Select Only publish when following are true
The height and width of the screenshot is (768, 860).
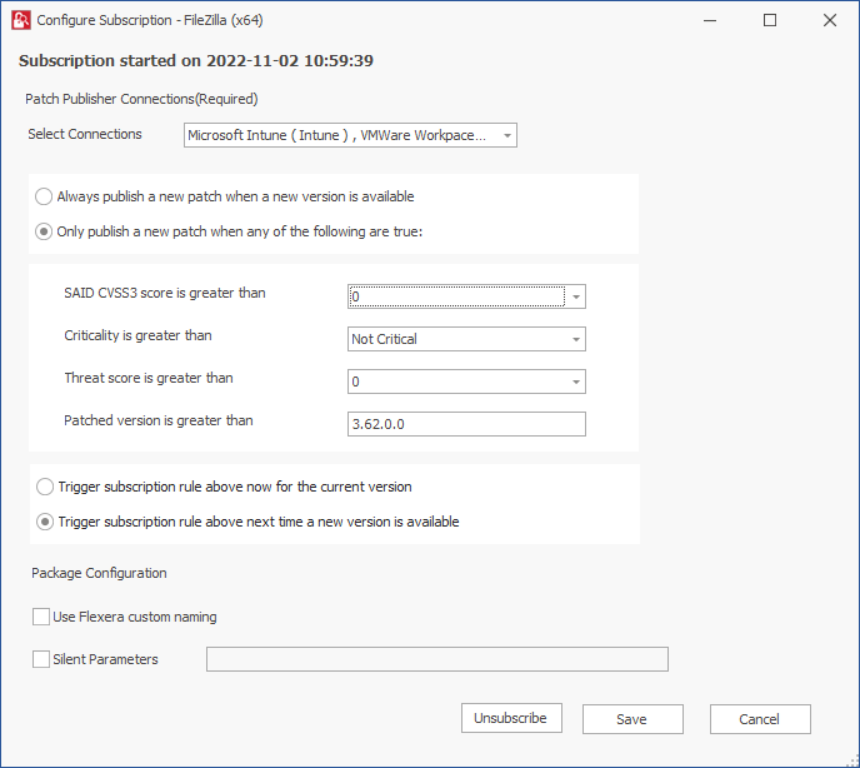point(44,231)
